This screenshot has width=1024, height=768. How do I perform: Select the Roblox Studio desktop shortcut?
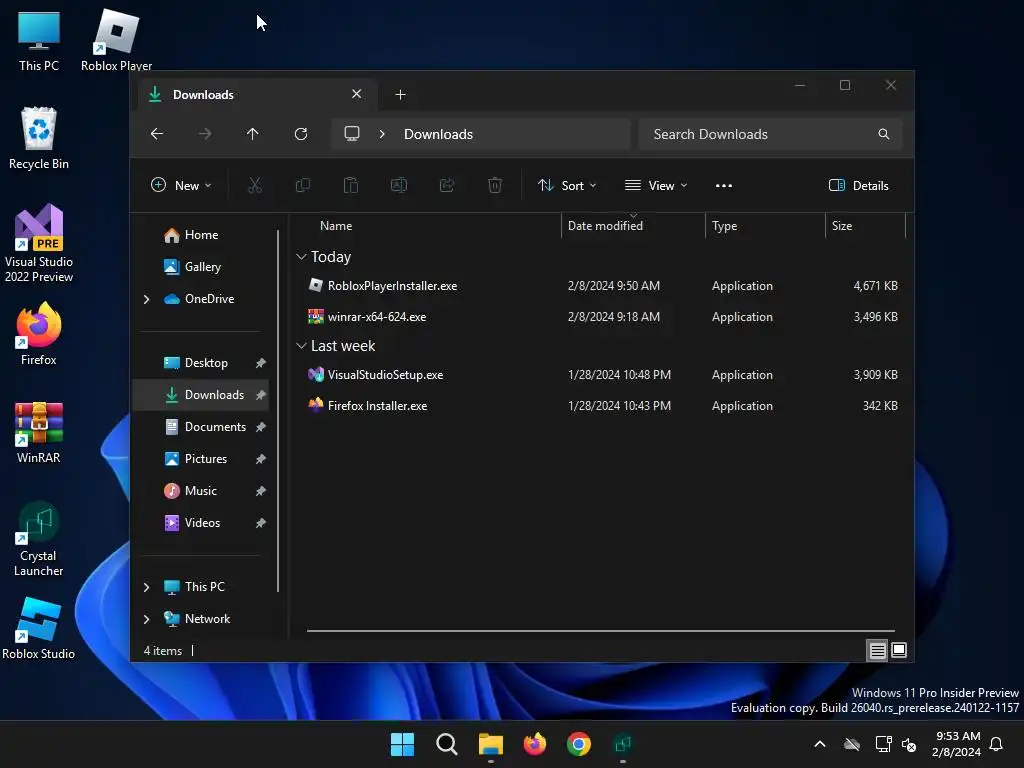coord(39,628)
